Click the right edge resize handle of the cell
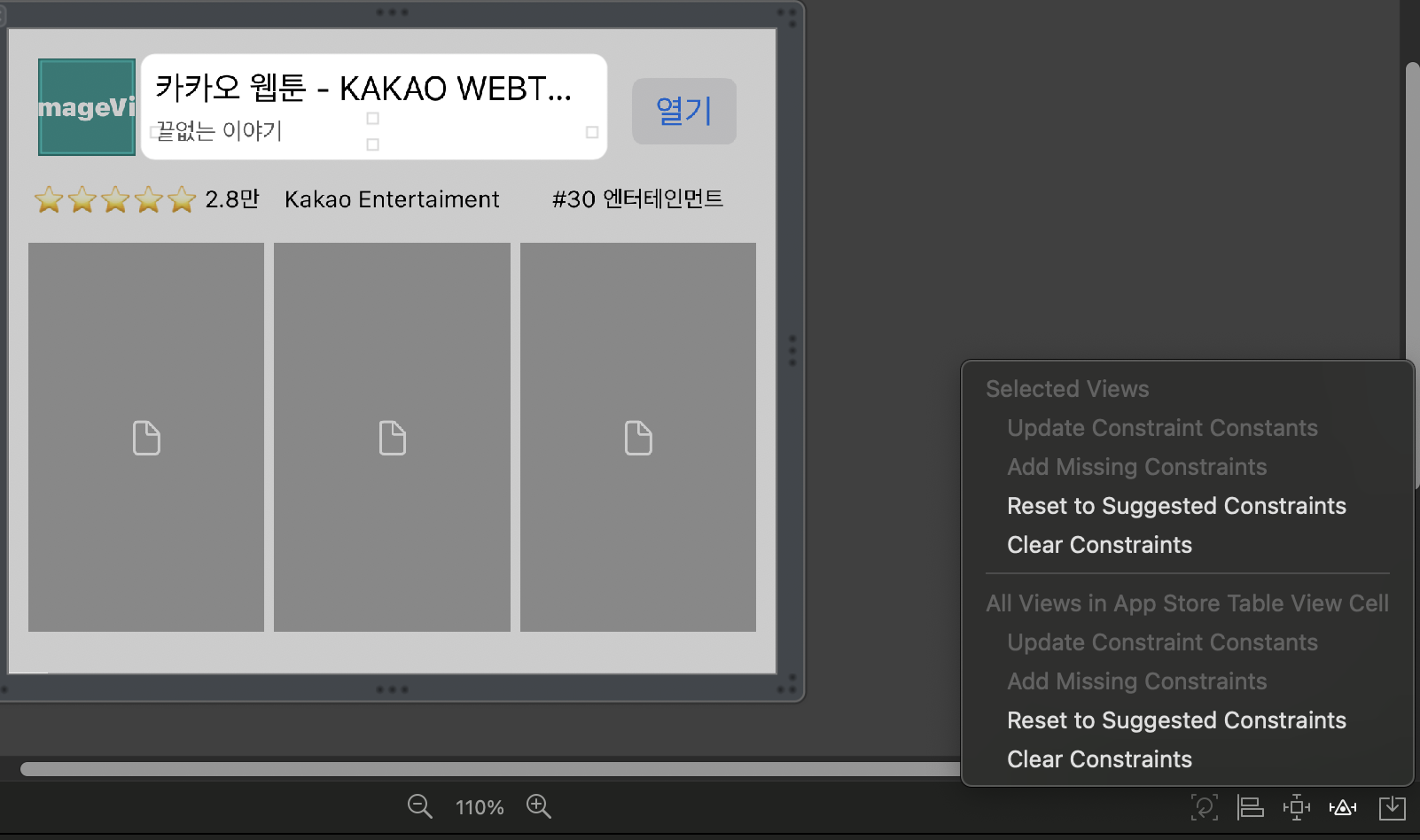Viewport: 1420px width, 840px height. [x=792, y=351]
